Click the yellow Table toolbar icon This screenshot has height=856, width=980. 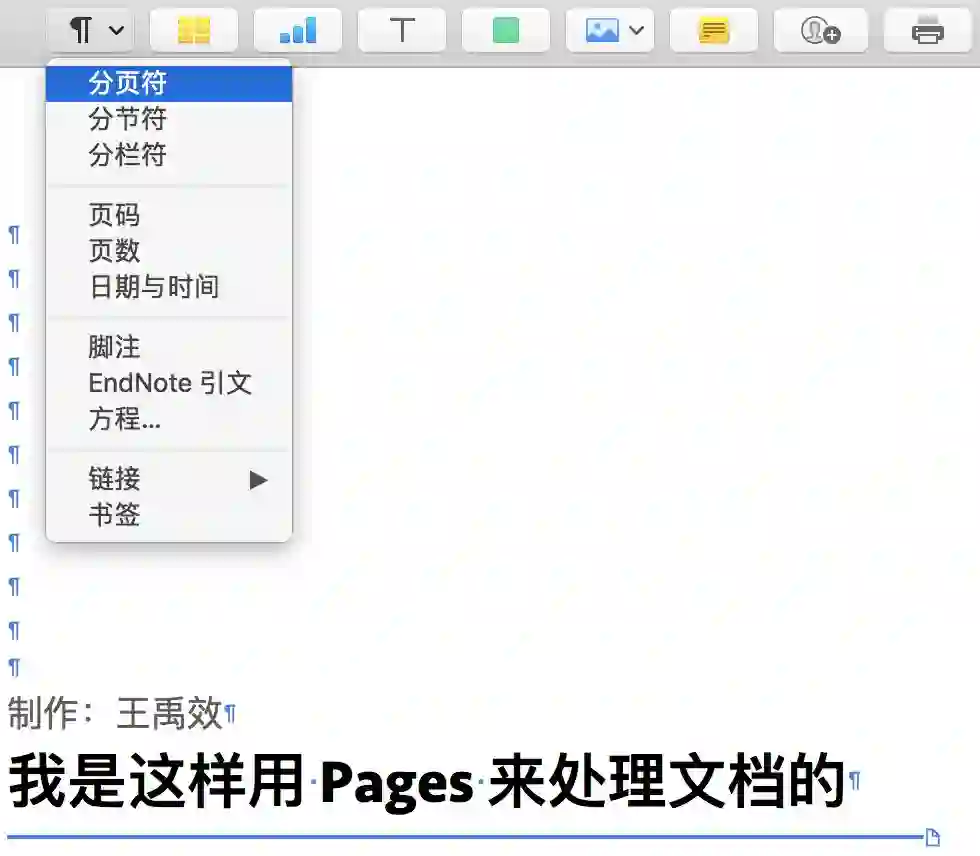click(194, 30)
